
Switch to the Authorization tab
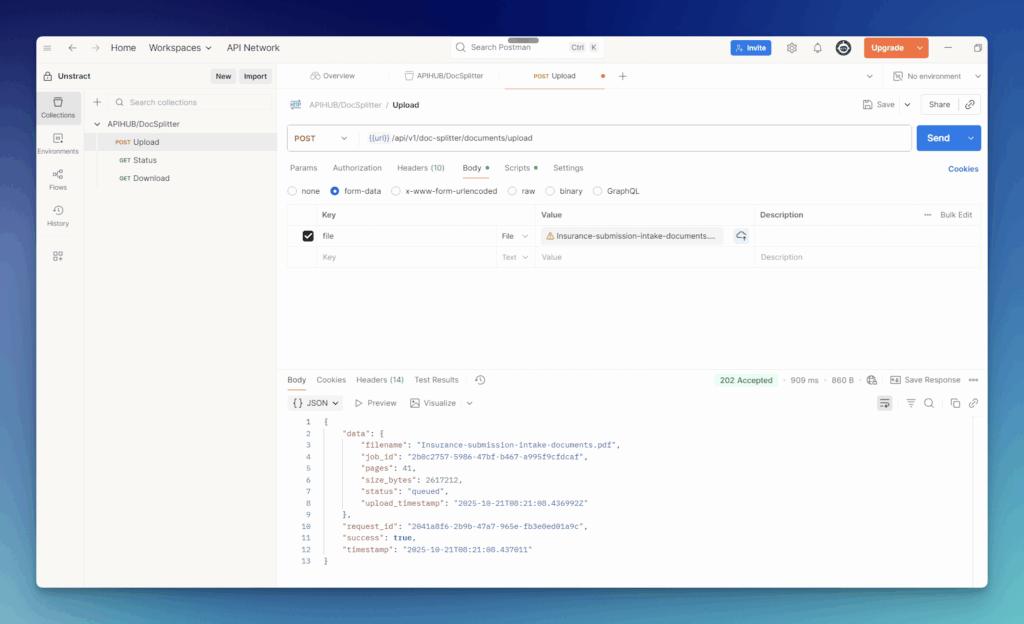click(x=357, y=168)
